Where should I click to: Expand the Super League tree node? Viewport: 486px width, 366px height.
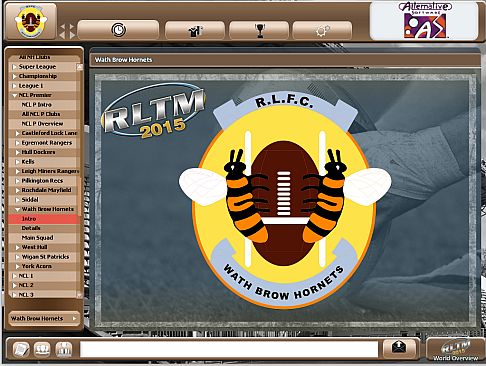point(14,67)
